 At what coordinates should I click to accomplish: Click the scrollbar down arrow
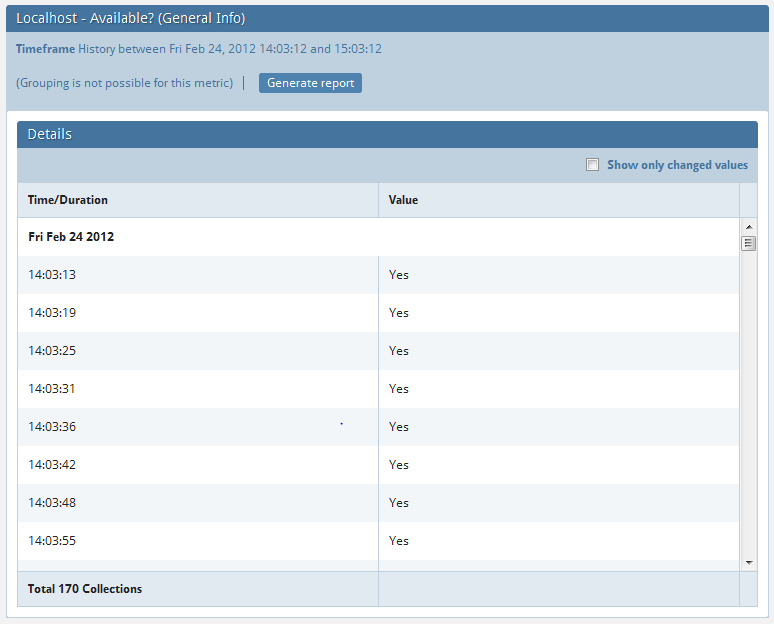tap(749, 563)
